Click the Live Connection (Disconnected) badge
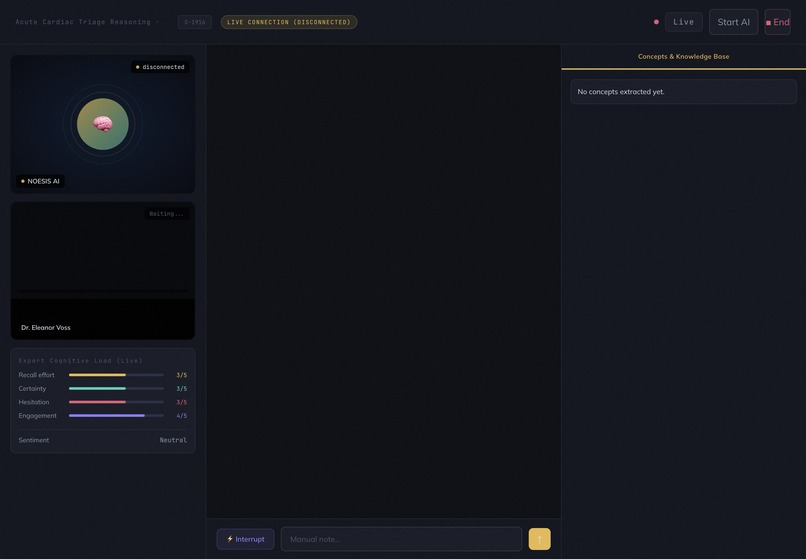The image size is (806, 559). click(289, 22)
